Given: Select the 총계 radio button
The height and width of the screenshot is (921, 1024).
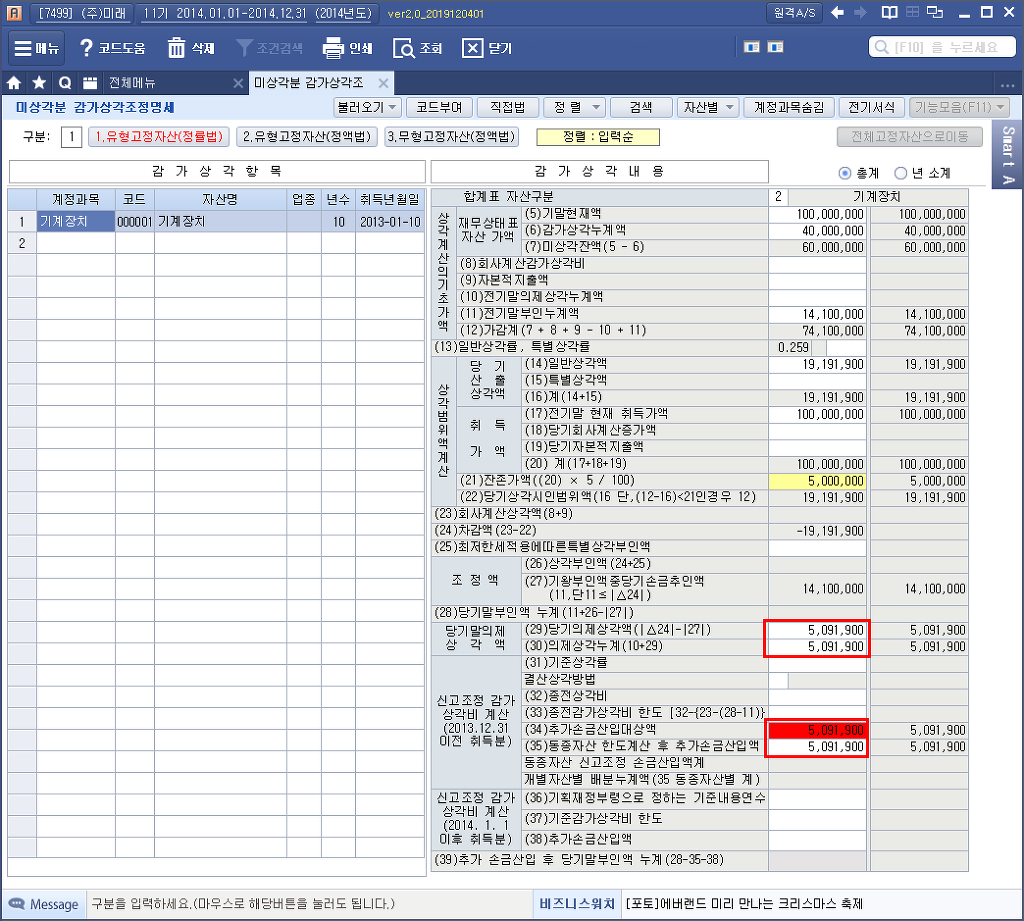Looking at the screenshot, I should click(845, 173).
